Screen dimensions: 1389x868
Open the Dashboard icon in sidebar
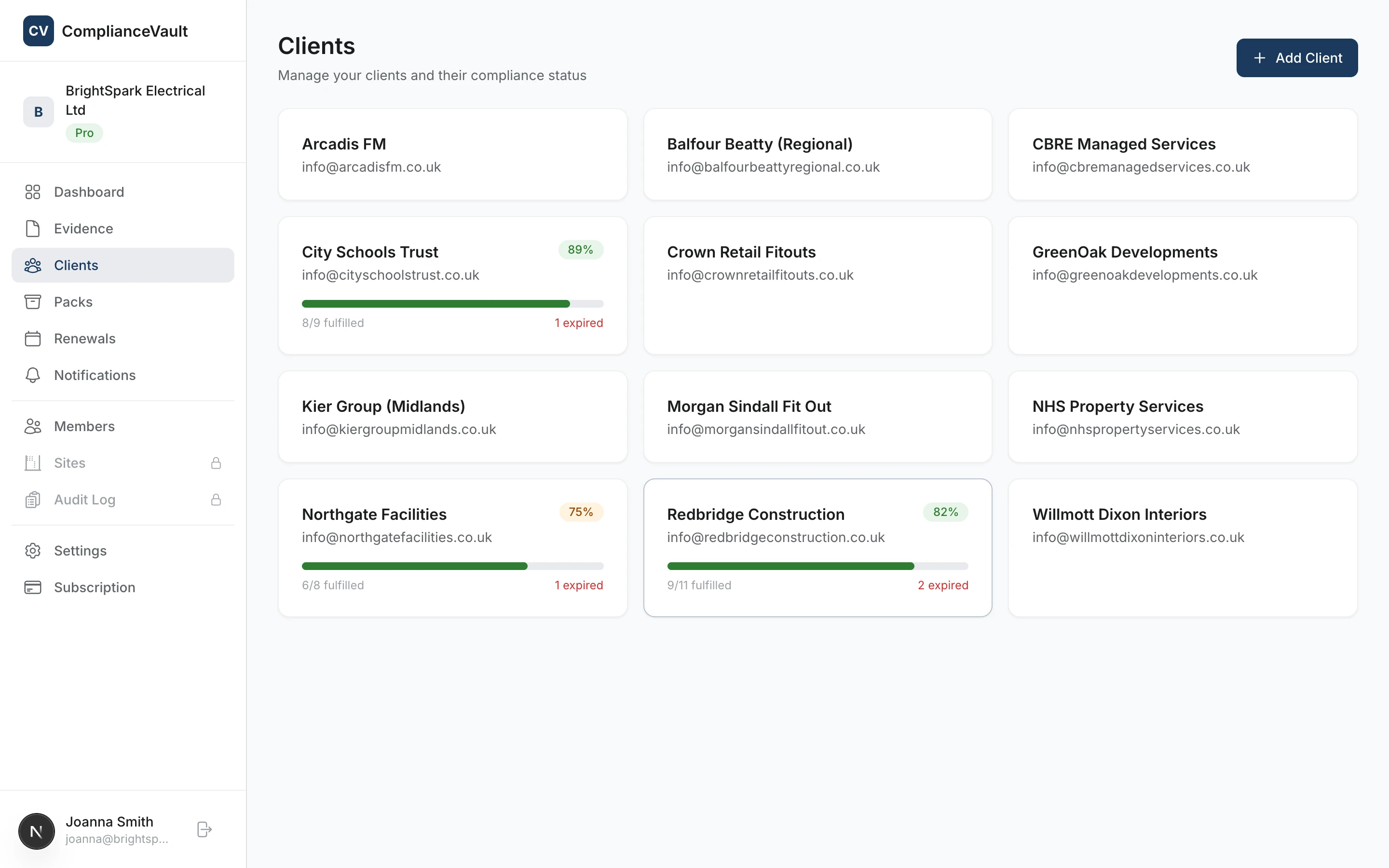click(x=33, y=192)
